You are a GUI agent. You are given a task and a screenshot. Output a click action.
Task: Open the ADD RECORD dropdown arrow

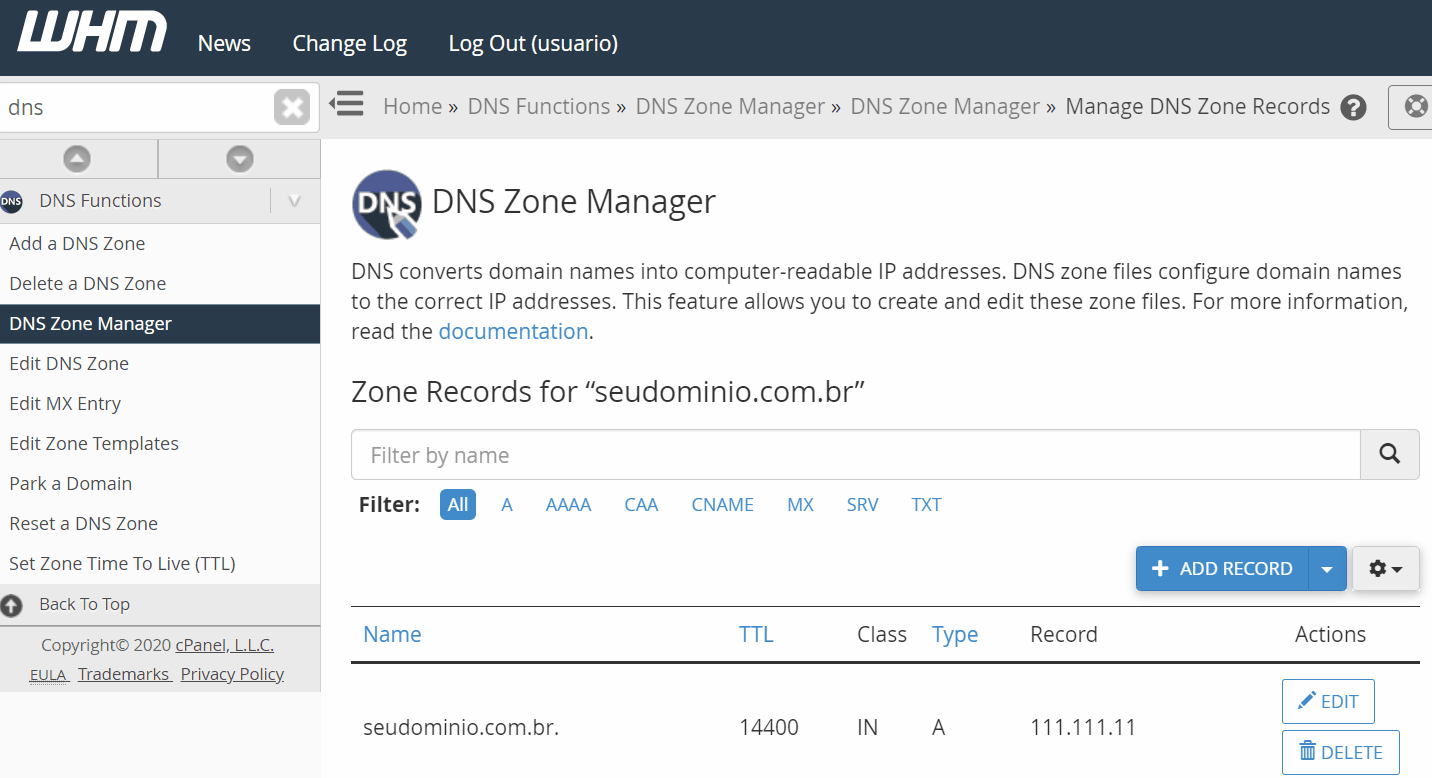coord(1327,569)
